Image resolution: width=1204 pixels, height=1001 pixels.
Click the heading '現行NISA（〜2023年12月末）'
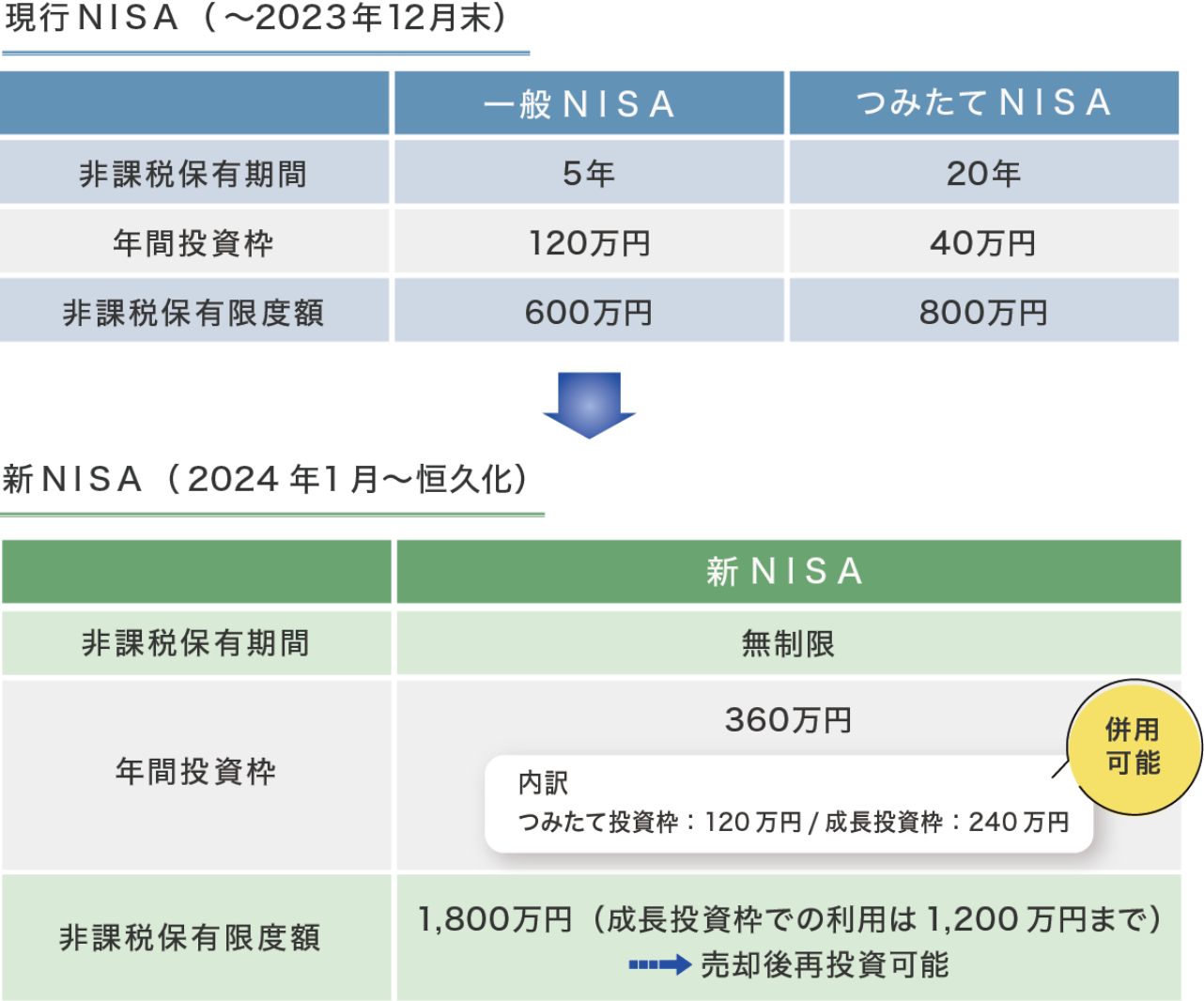tap(259, 19)
